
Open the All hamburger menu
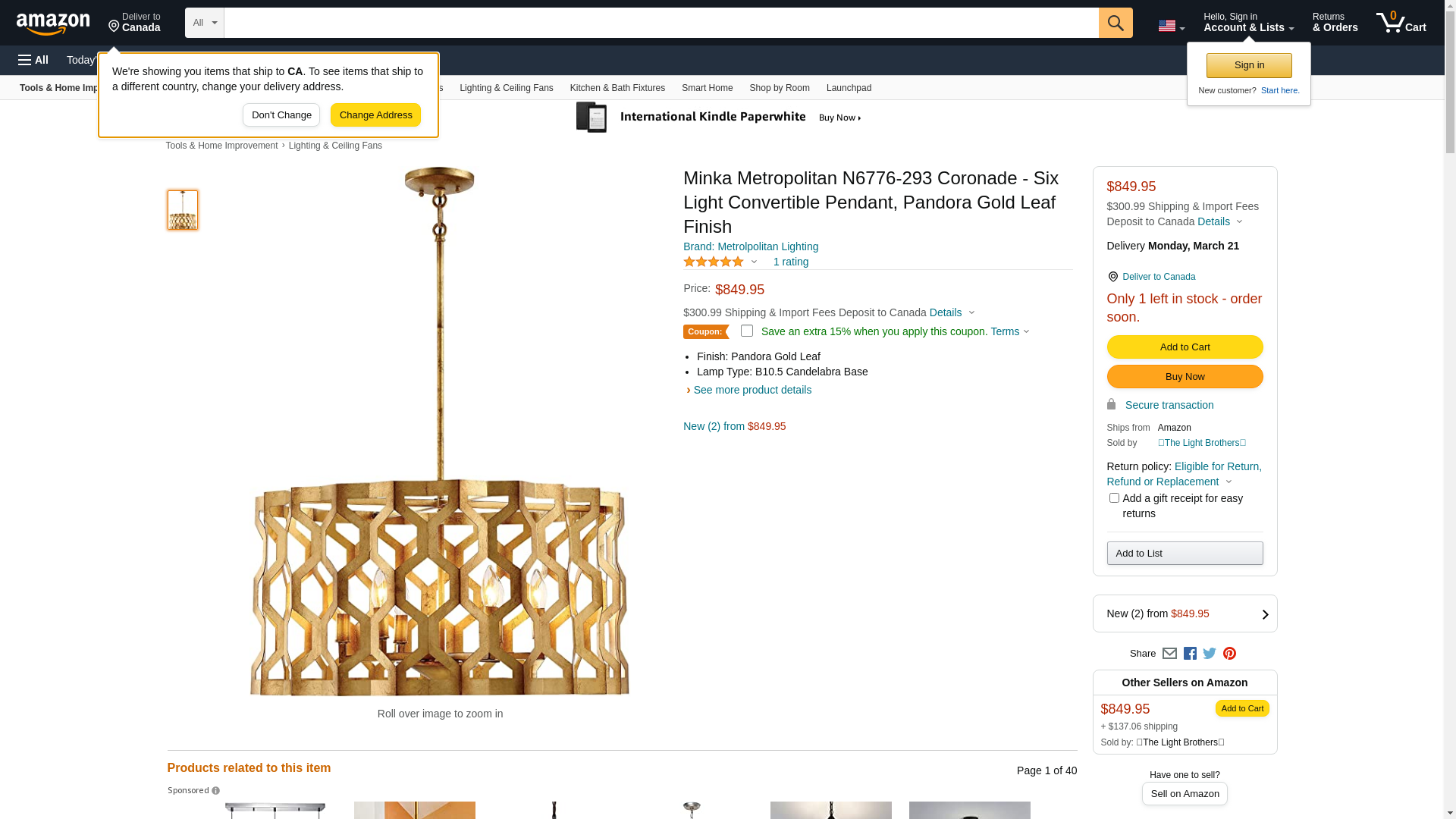tap(33, 60)
